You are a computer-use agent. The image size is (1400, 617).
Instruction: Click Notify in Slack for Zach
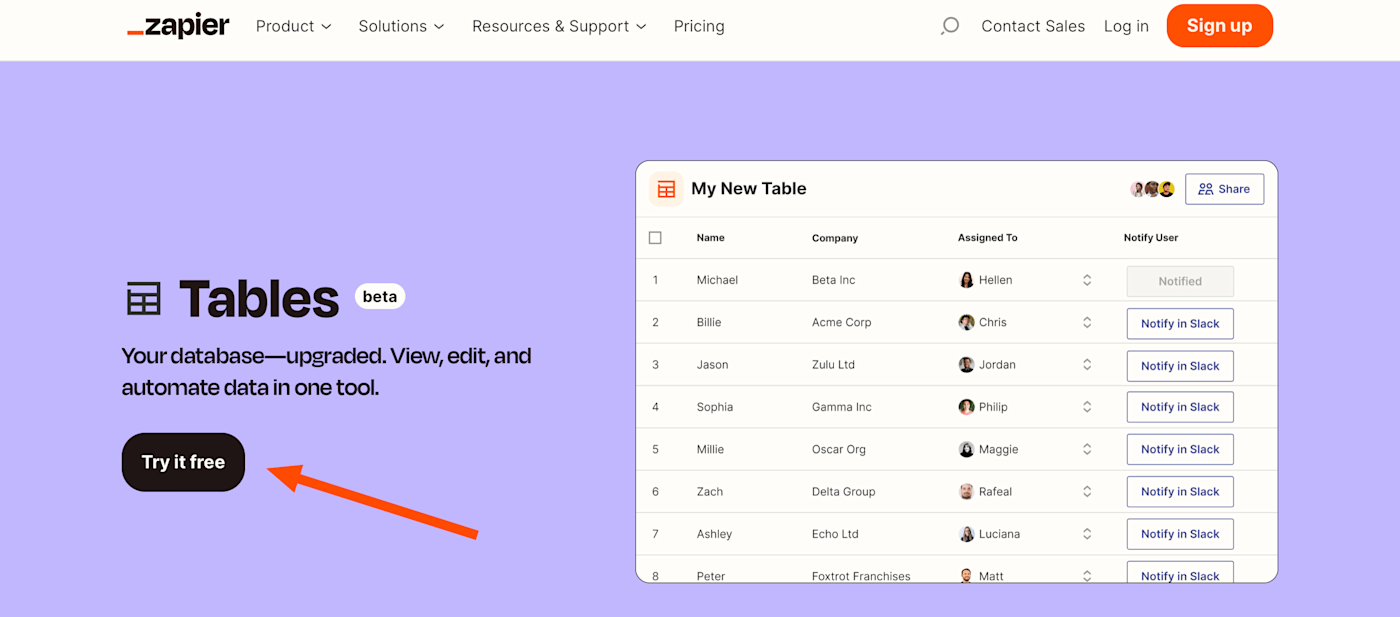click(1180, 492)
